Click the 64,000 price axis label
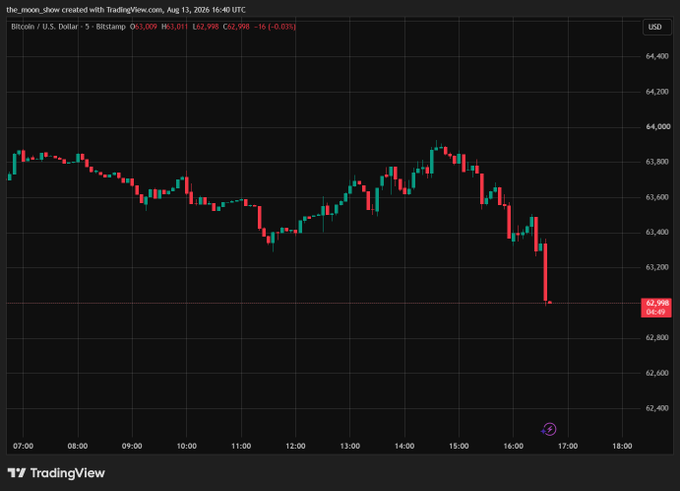 [657, 127]
